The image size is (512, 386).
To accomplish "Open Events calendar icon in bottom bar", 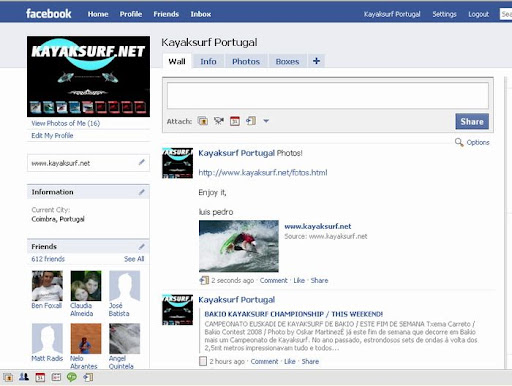I will coord(40,377).
